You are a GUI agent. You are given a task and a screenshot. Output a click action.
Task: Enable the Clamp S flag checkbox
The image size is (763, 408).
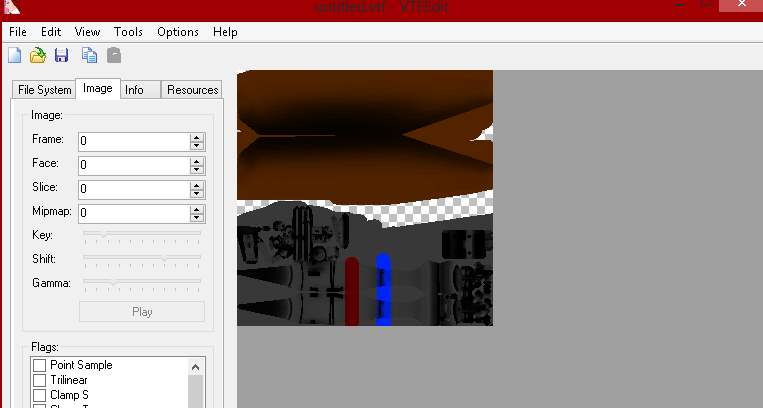point(40,395)
